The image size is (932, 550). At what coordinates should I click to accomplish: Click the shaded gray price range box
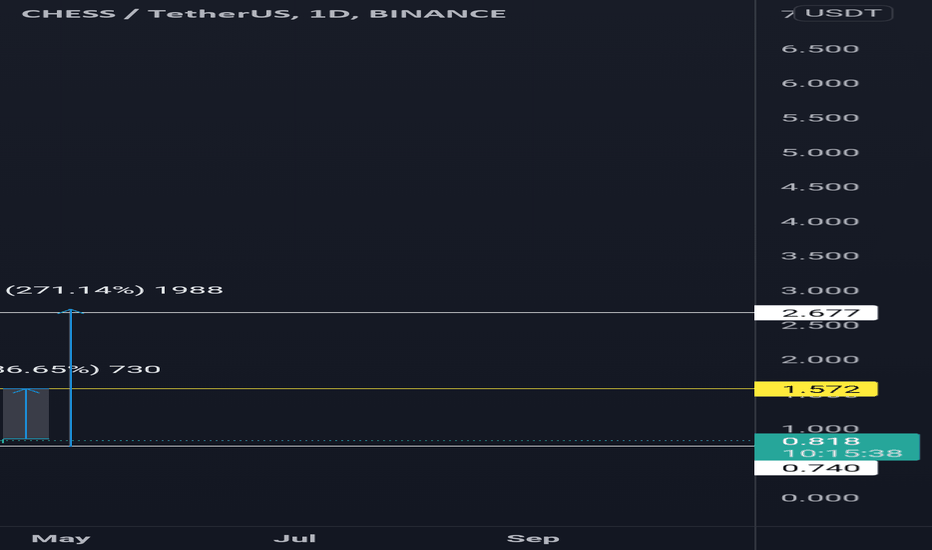coord(26,414)
